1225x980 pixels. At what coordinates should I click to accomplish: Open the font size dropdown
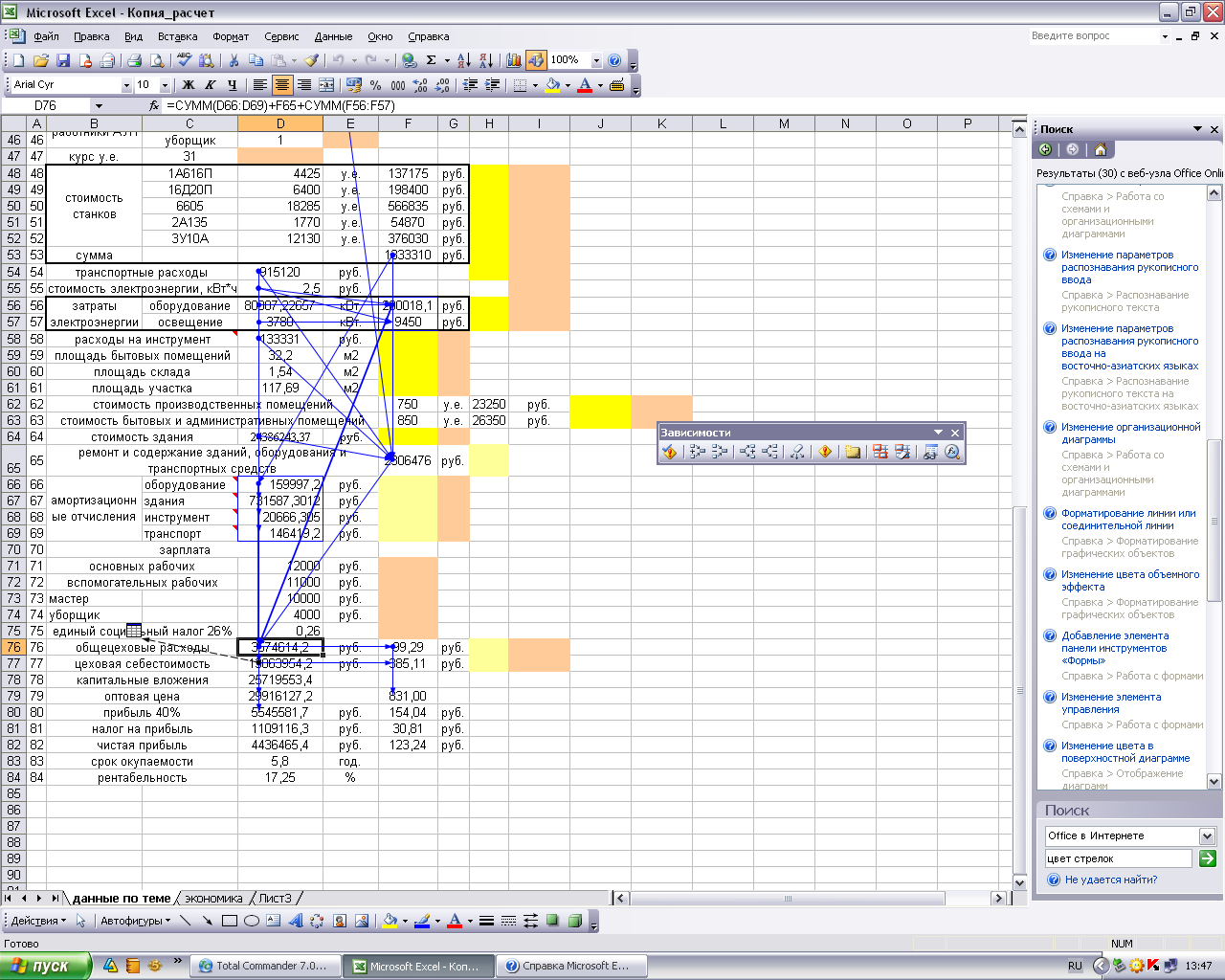pos(165,85)
